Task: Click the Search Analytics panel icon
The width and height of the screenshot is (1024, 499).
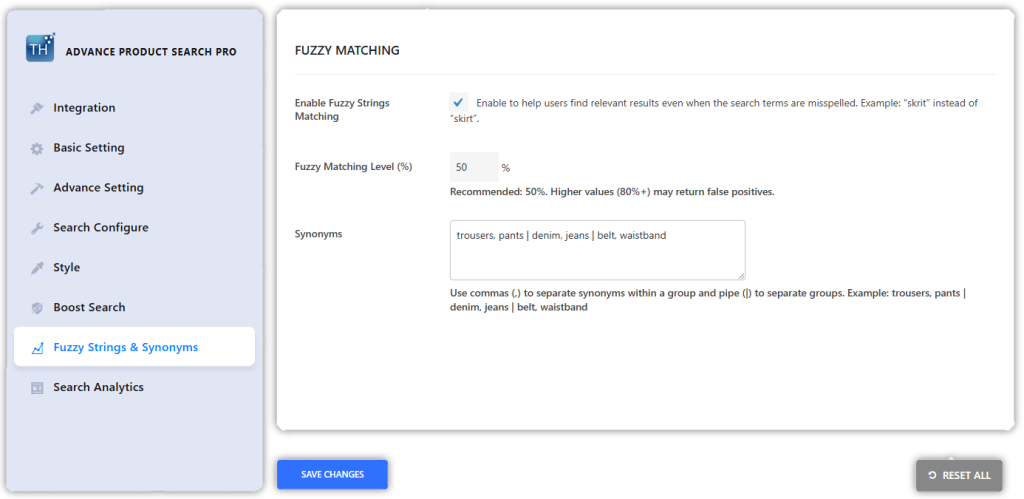Action: tap(37, 387)
